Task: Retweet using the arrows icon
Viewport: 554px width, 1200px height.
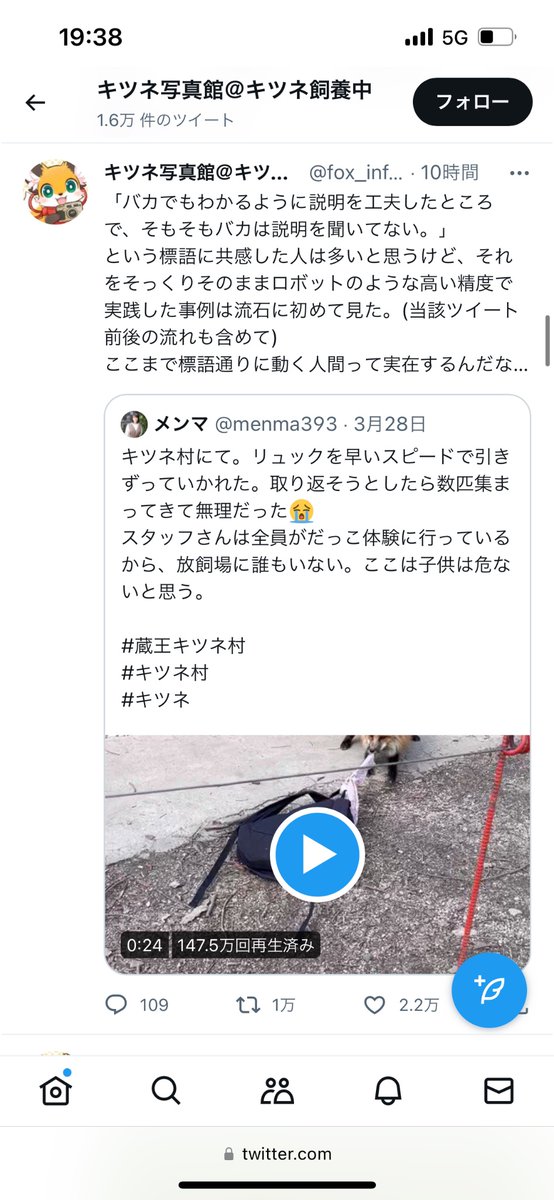Action: pyautogui.click(x=247, y=1005)
